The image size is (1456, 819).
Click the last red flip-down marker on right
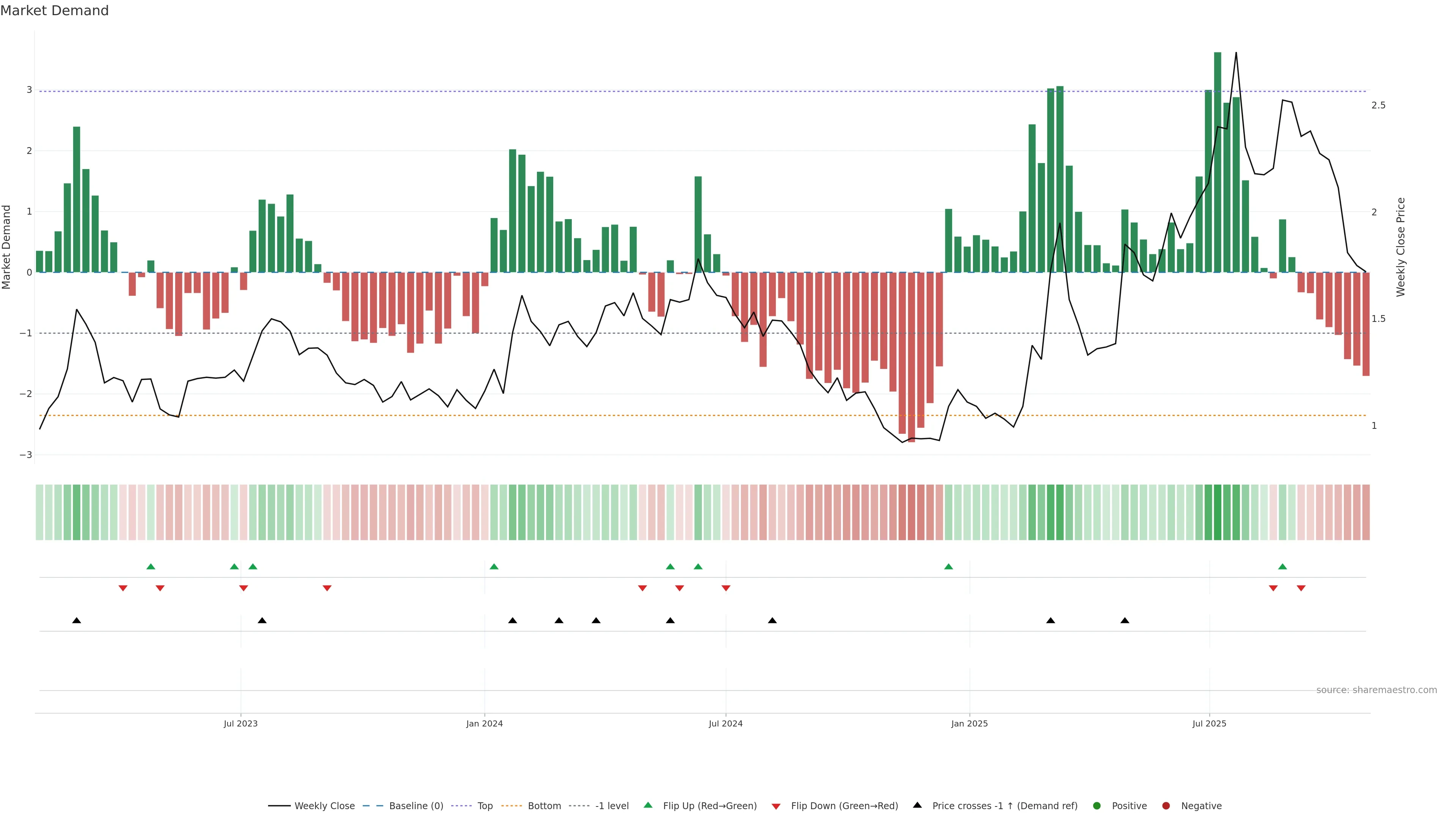click(1301, 588)
